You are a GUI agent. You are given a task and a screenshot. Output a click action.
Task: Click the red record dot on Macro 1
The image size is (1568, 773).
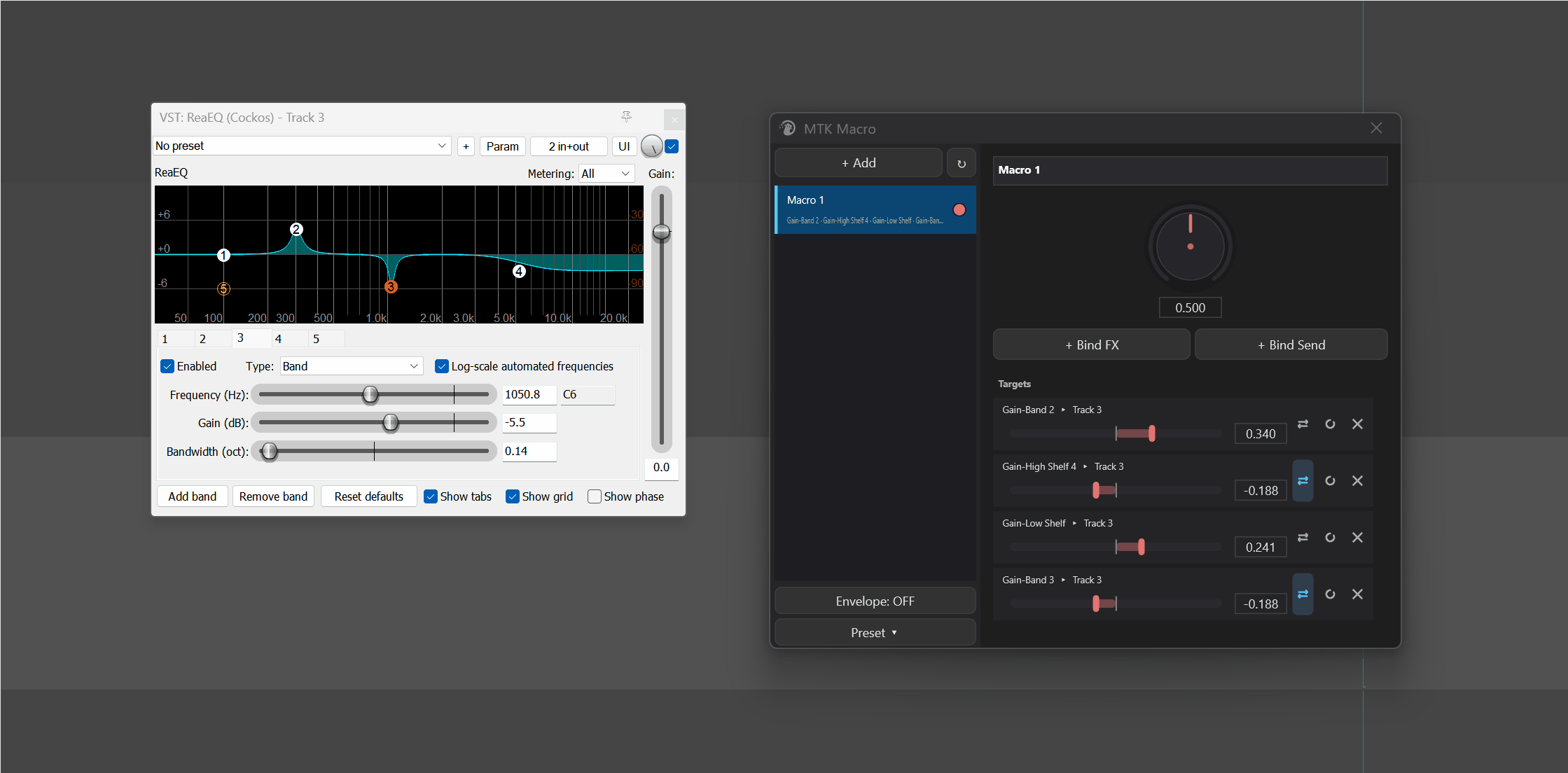tap(959, 210)
